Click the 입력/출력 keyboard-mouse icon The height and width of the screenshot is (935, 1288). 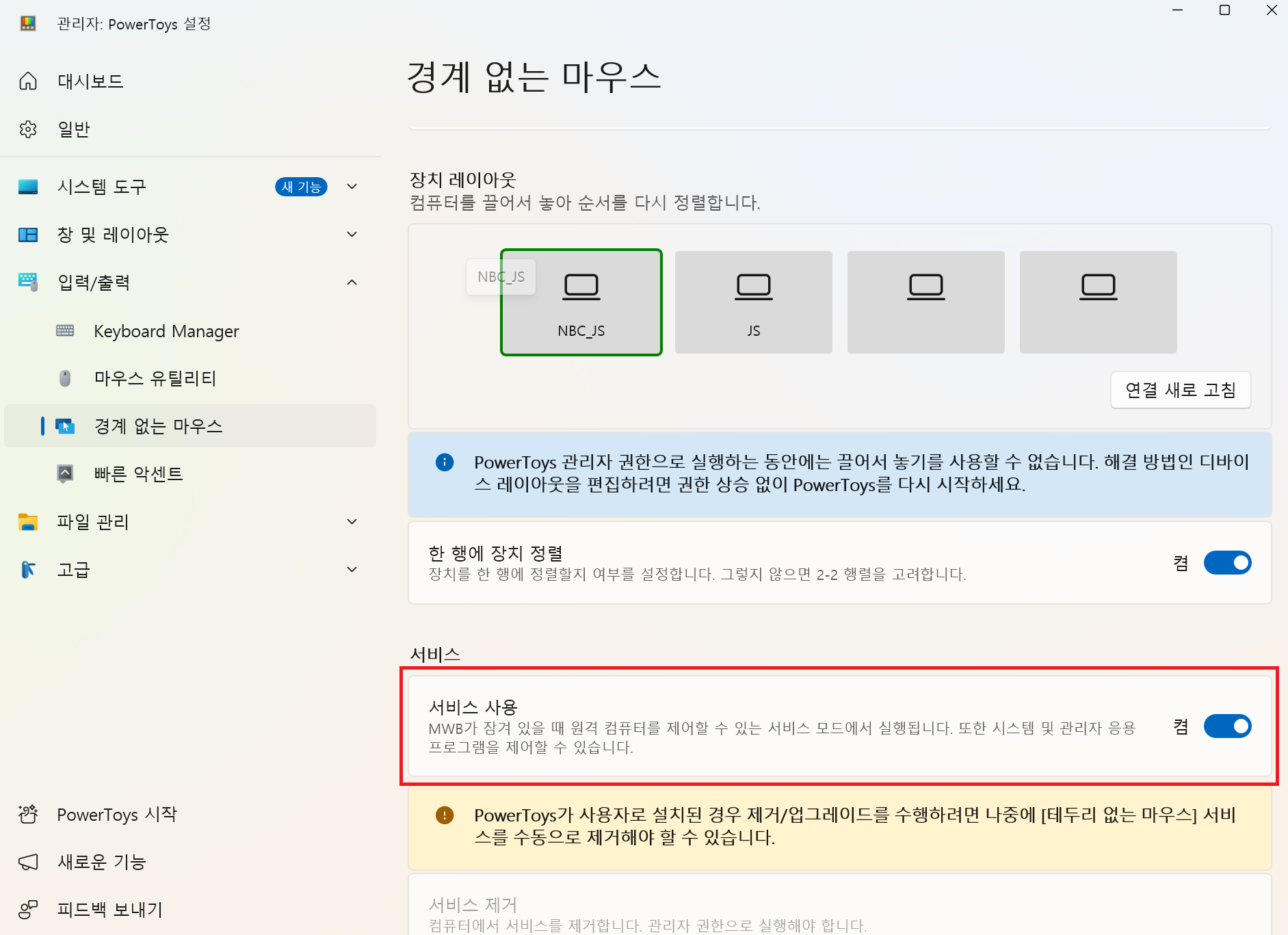point(28,282)
